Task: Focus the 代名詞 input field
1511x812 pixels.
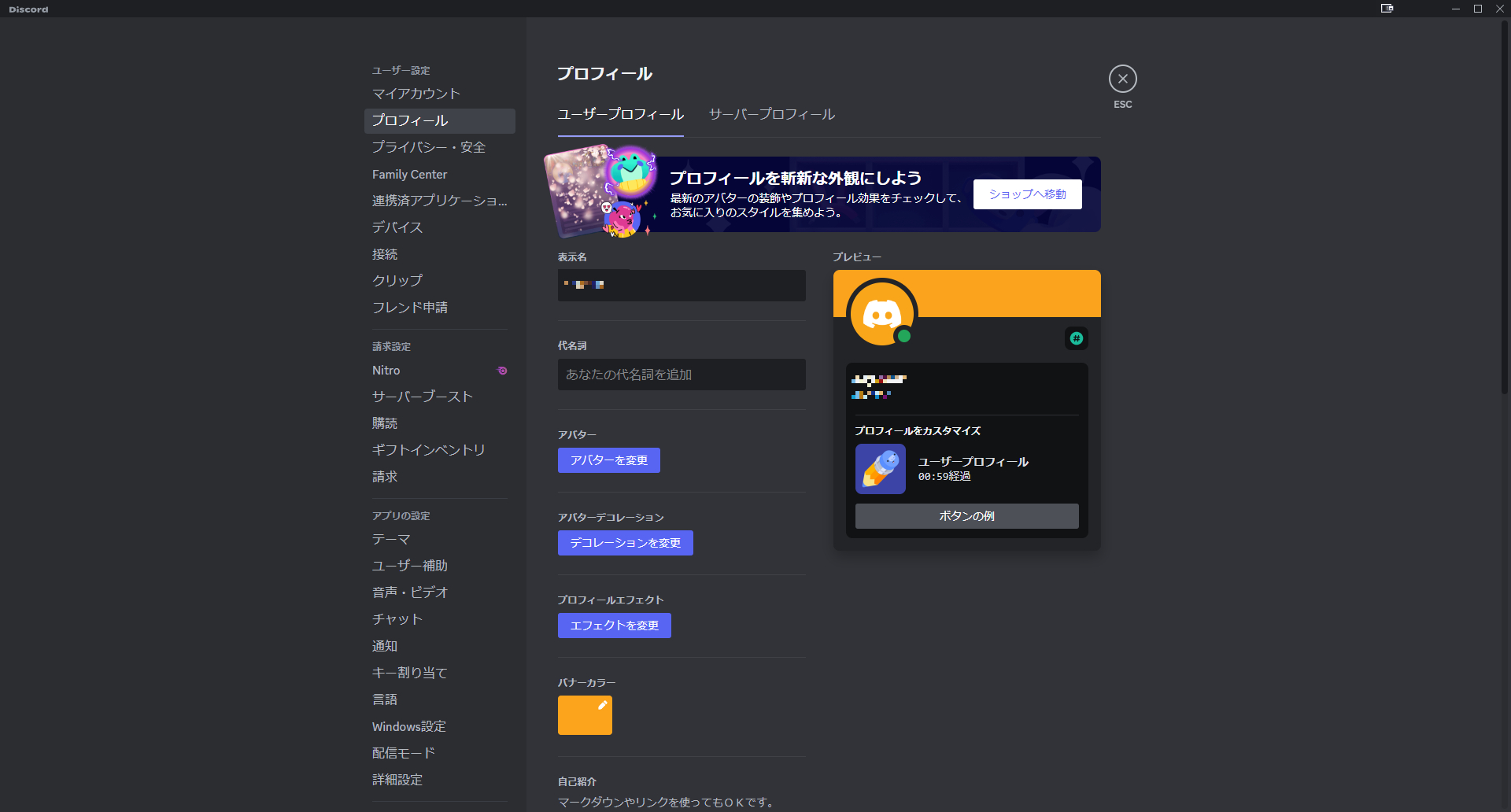Action: (682, 375)
